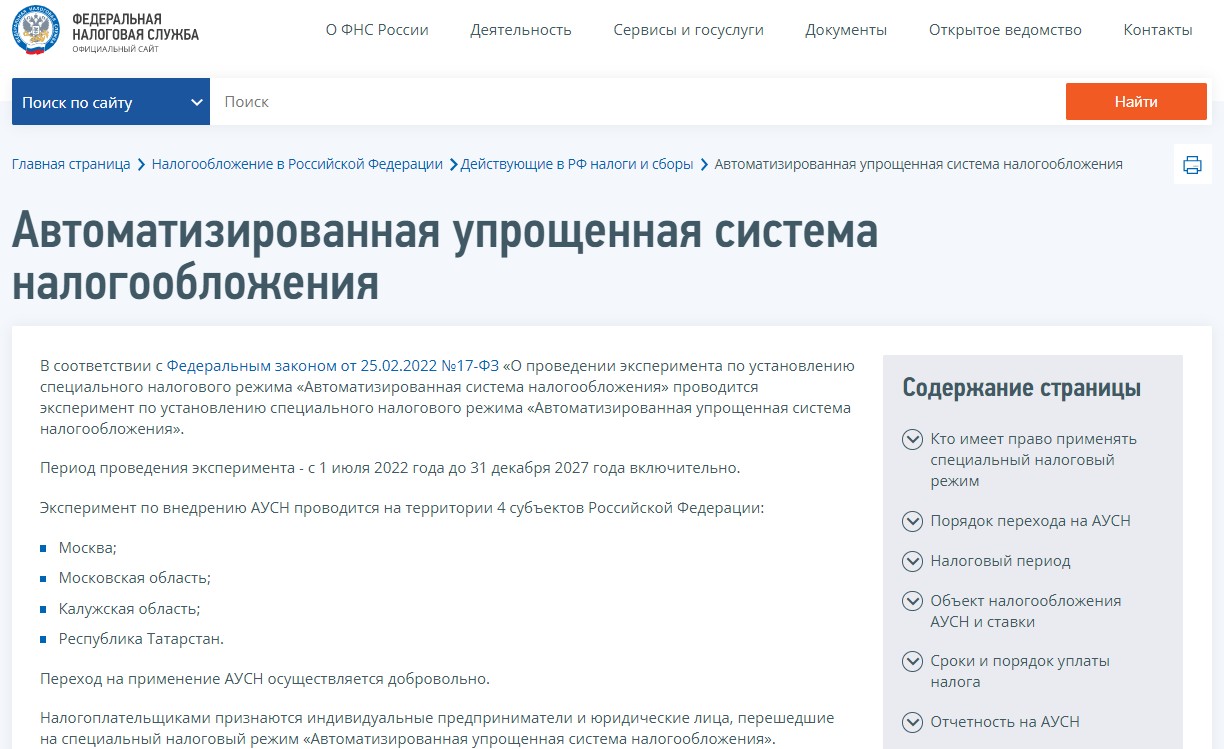The width and height of the screenshot is (1224, 749).
Task: Click the 'Налогообложение в Российской Федерации' breadcrumb
Action: [297, 164]
